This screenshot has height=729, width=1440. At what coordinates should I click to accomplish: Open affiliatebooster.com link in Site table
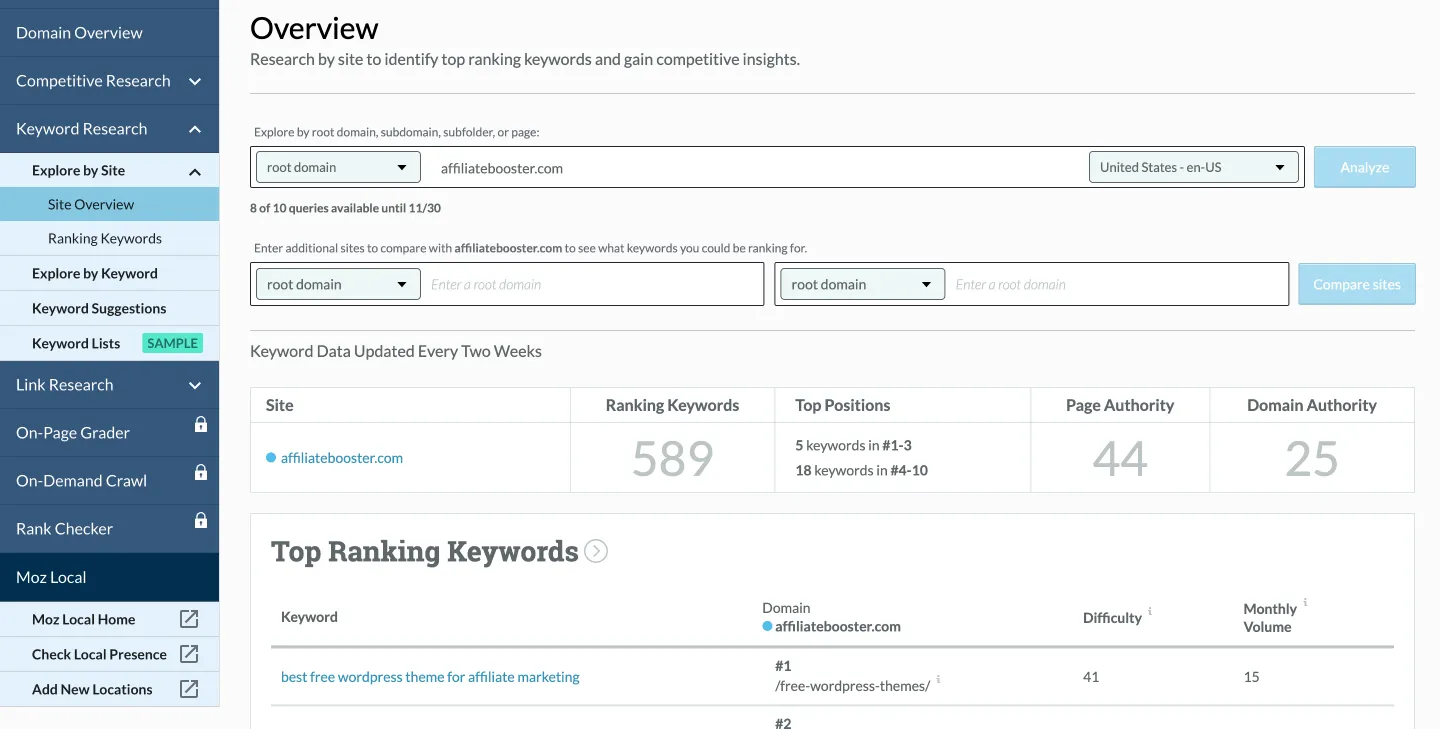pyautogui.click(x=342, y=458)
